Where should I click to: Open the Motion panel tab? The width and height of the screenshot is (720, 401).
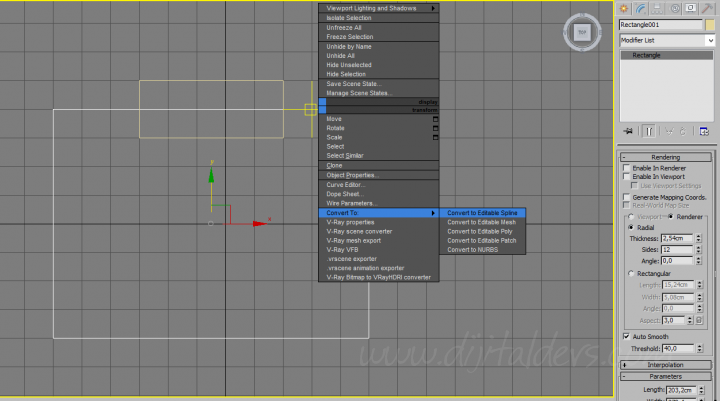tap(676, 8)
